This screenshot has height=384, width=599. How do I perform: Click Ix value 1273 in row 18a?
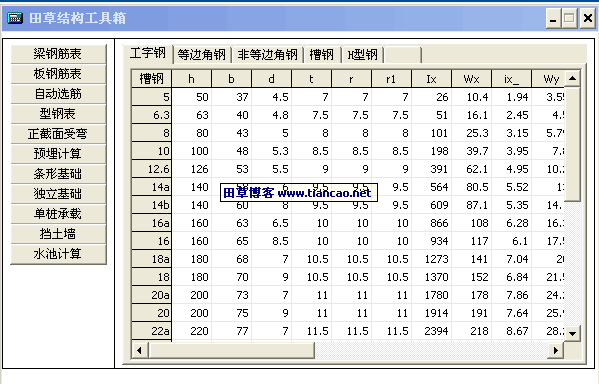point(432,259)
